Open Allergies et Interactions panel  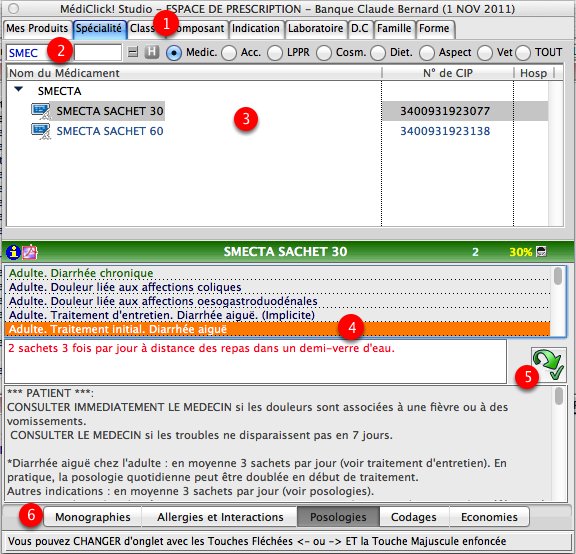[220, 517]
